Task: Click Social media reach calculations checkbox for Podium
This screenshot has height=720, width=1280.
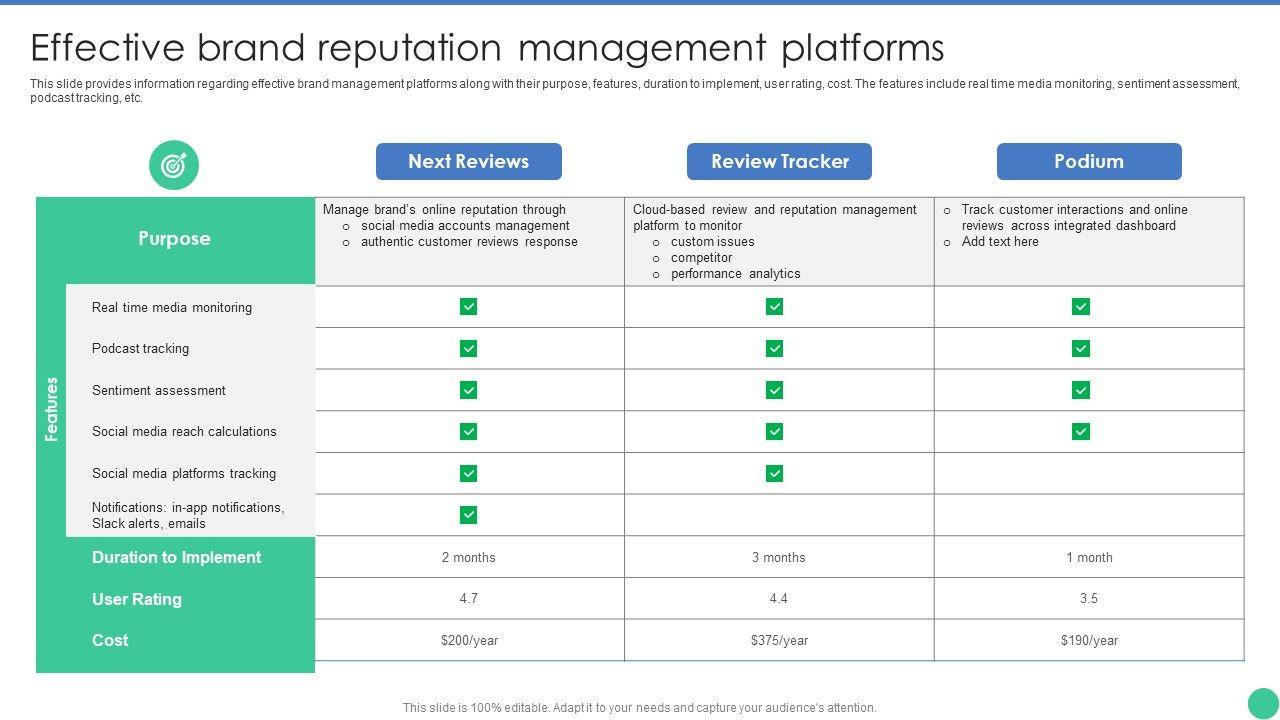Action: pyautogui.click(x=1081, y=431)
